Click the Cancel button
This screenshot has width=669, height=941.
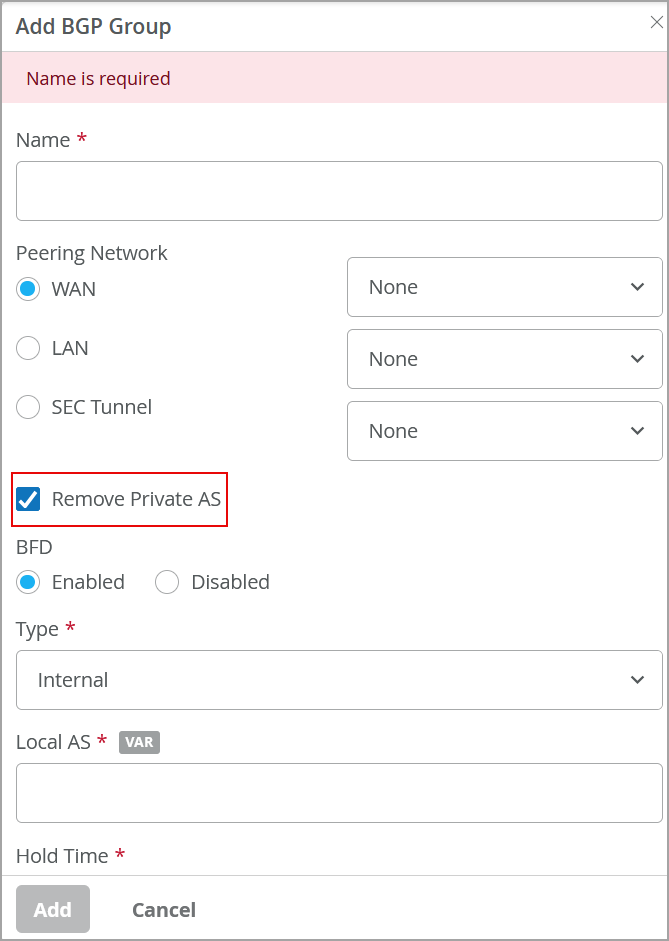pyautogui.click(x=164, y=909)
